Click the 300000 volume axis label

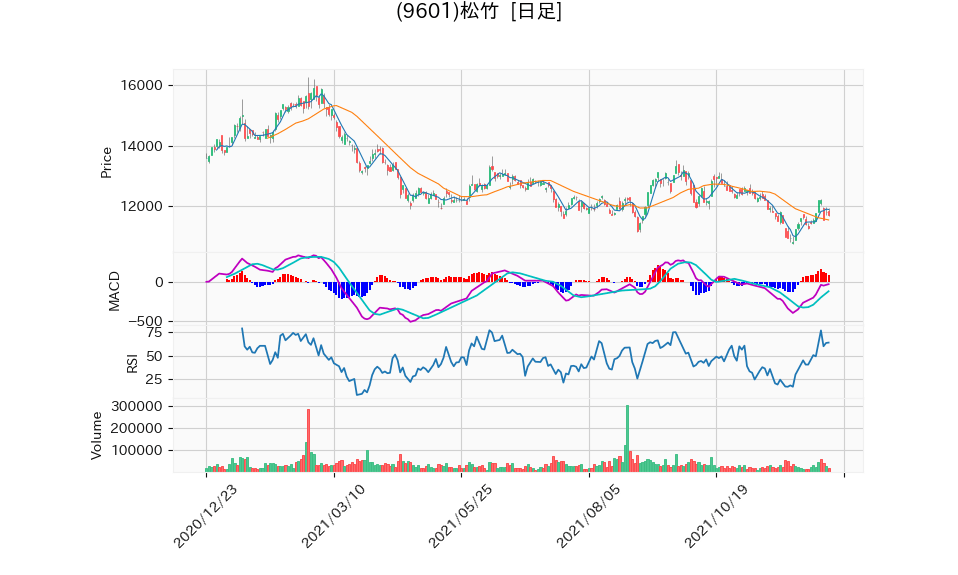point(137,406)
